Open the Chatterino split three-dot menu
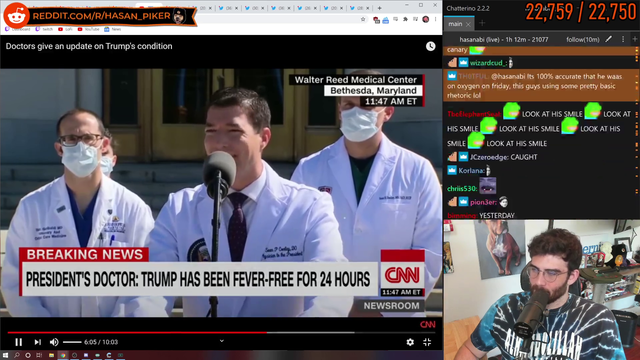Image resolution: width=640 pixels, height=360 pixels. (623, 39)
